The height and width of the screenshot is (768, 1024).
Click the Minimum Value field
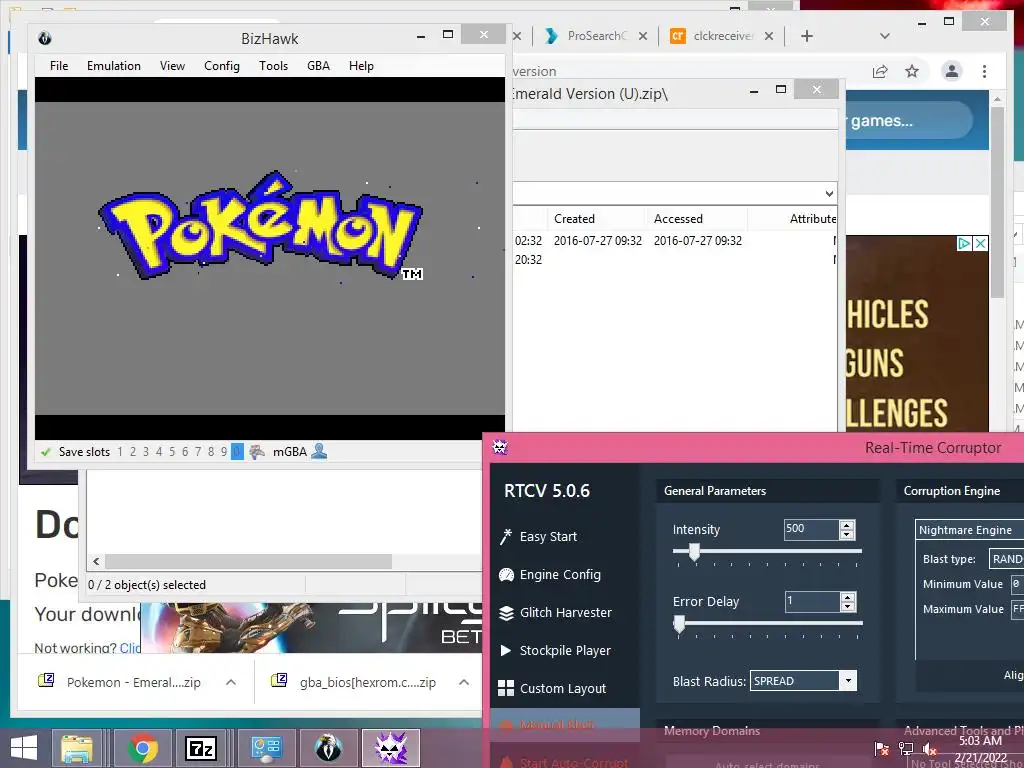(x=1017, y=584)
